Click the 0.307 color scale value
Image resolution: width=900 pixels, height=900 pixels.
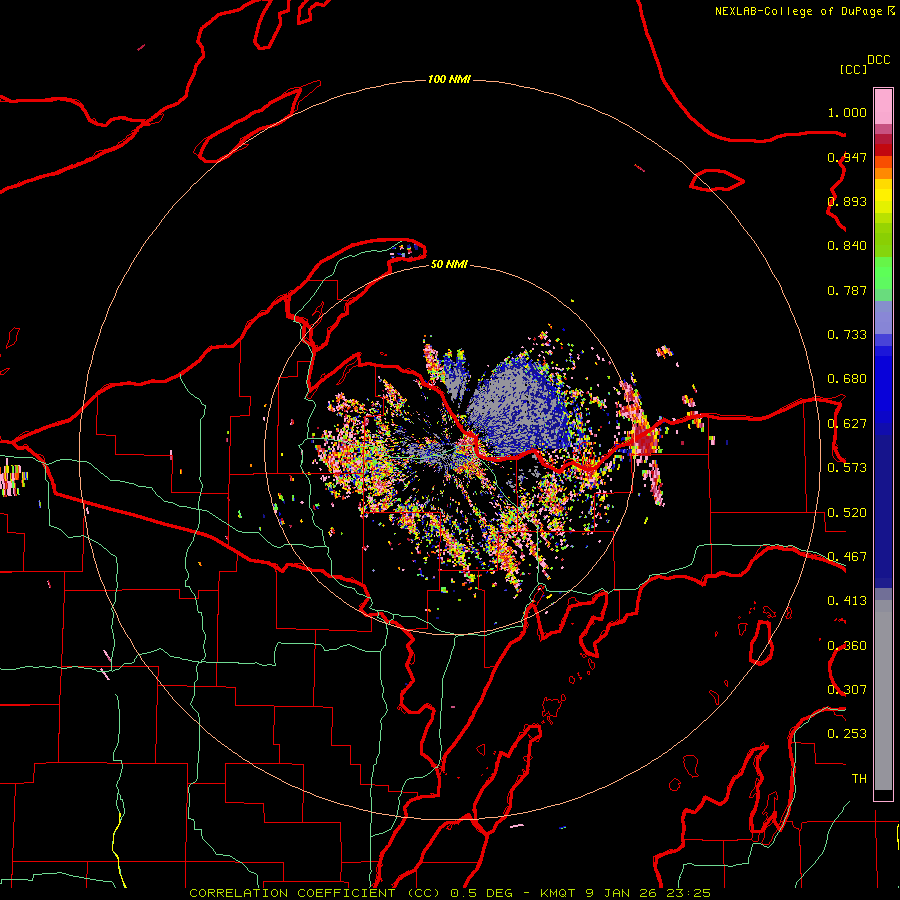coord(847,690)
